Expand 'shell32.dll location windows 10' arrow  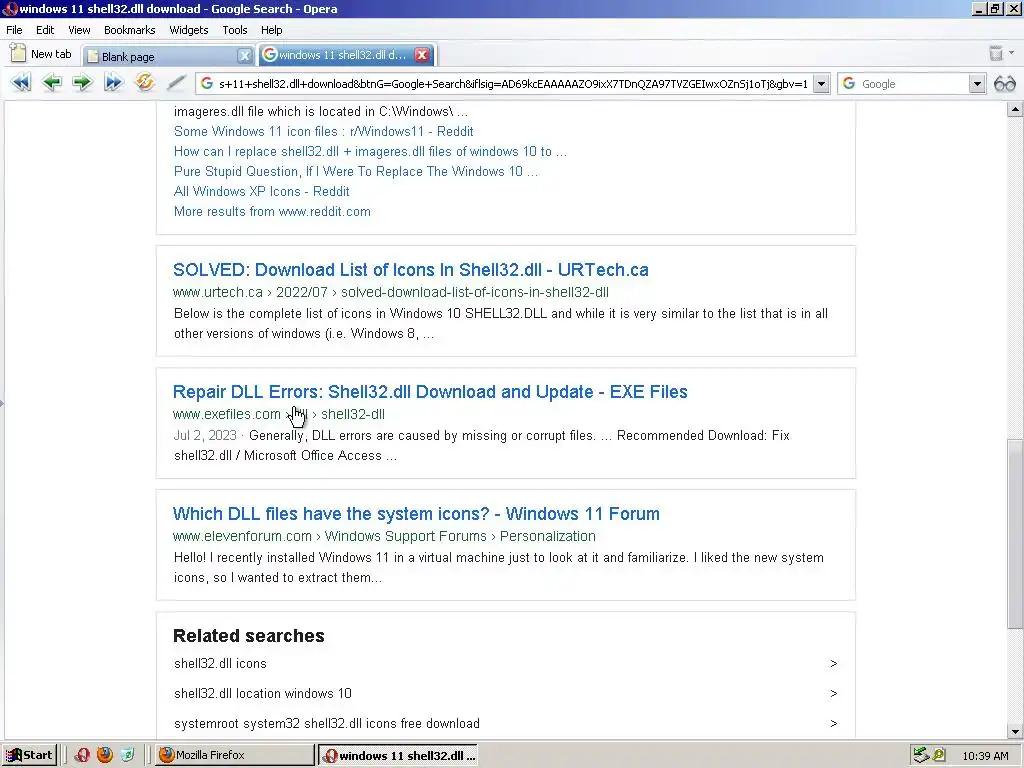click(833, 694)
